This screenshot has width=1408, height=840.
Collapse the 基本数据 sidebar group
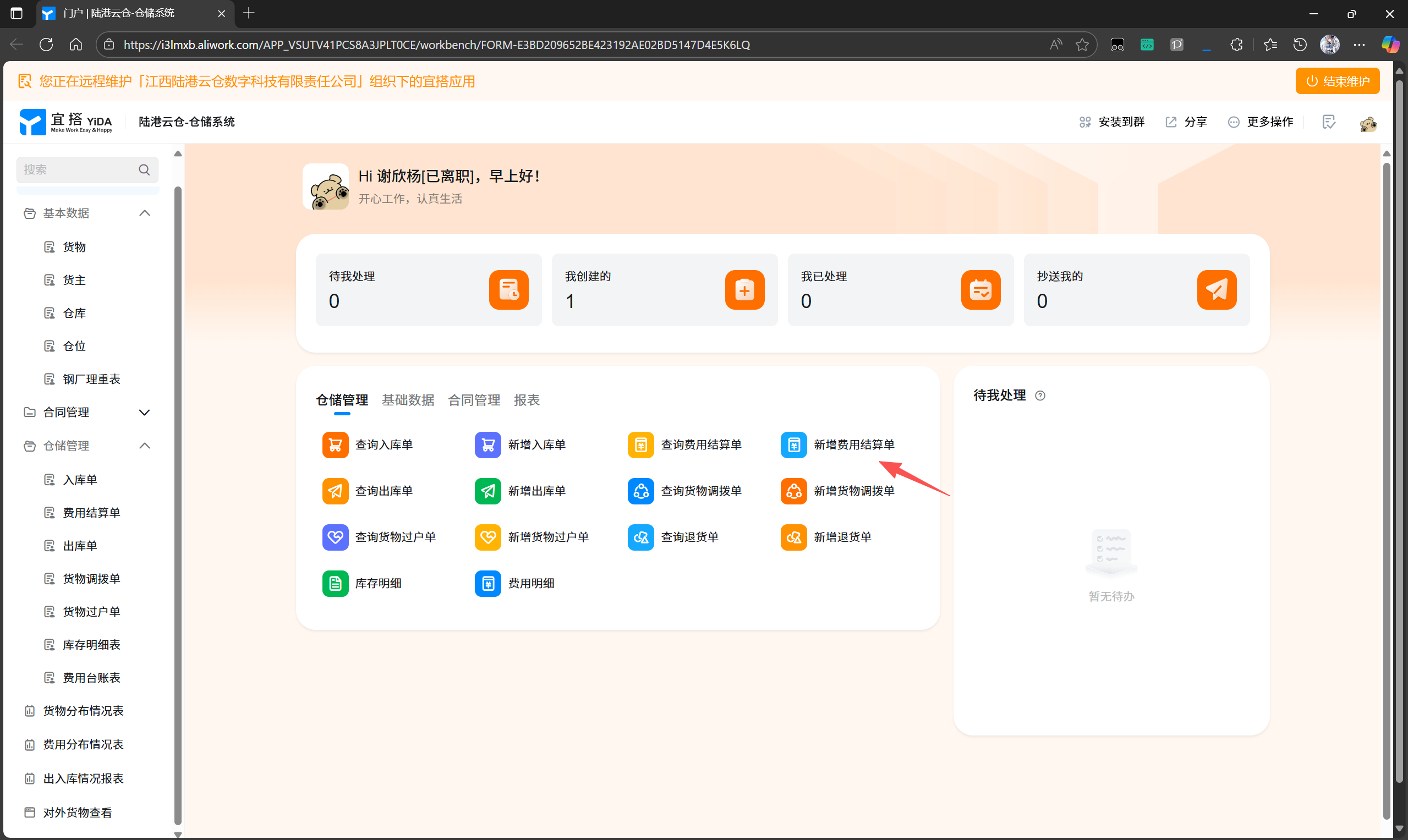point(144,213)
